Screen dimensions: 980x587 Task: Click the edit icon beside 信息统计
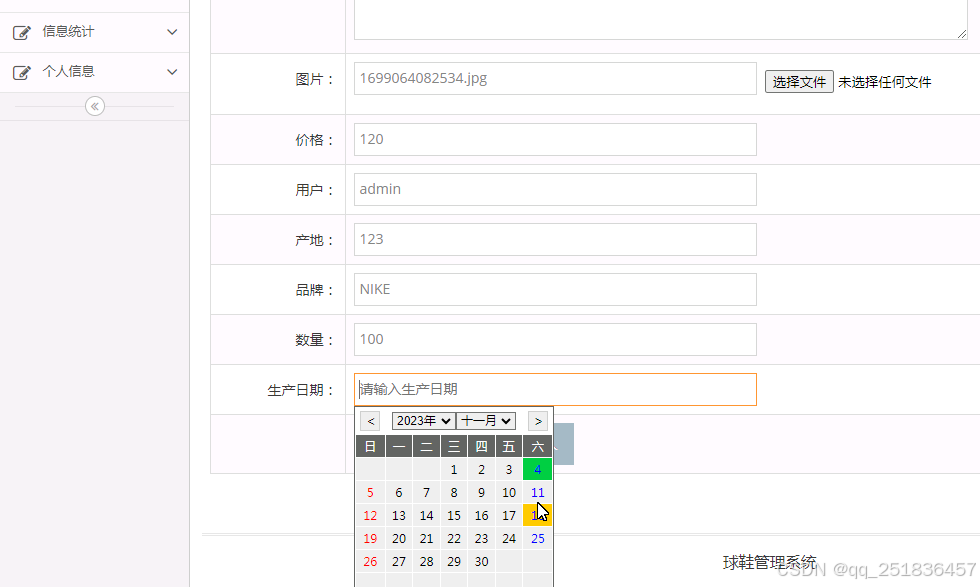22,33
